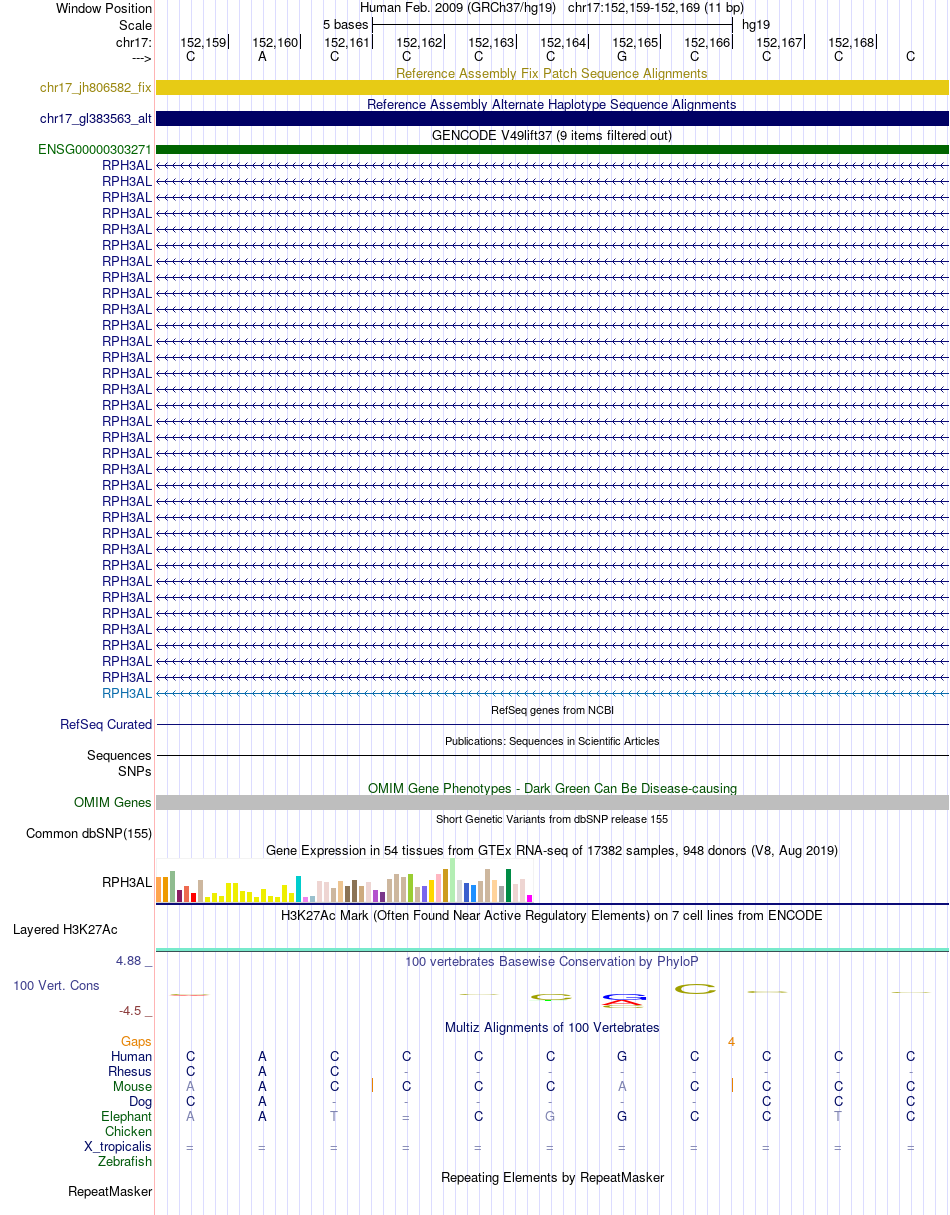Viewport: 950px width, 1215px height.
Task: Click the '5 bases' scale bar label
Action: [x=345, y=24]
